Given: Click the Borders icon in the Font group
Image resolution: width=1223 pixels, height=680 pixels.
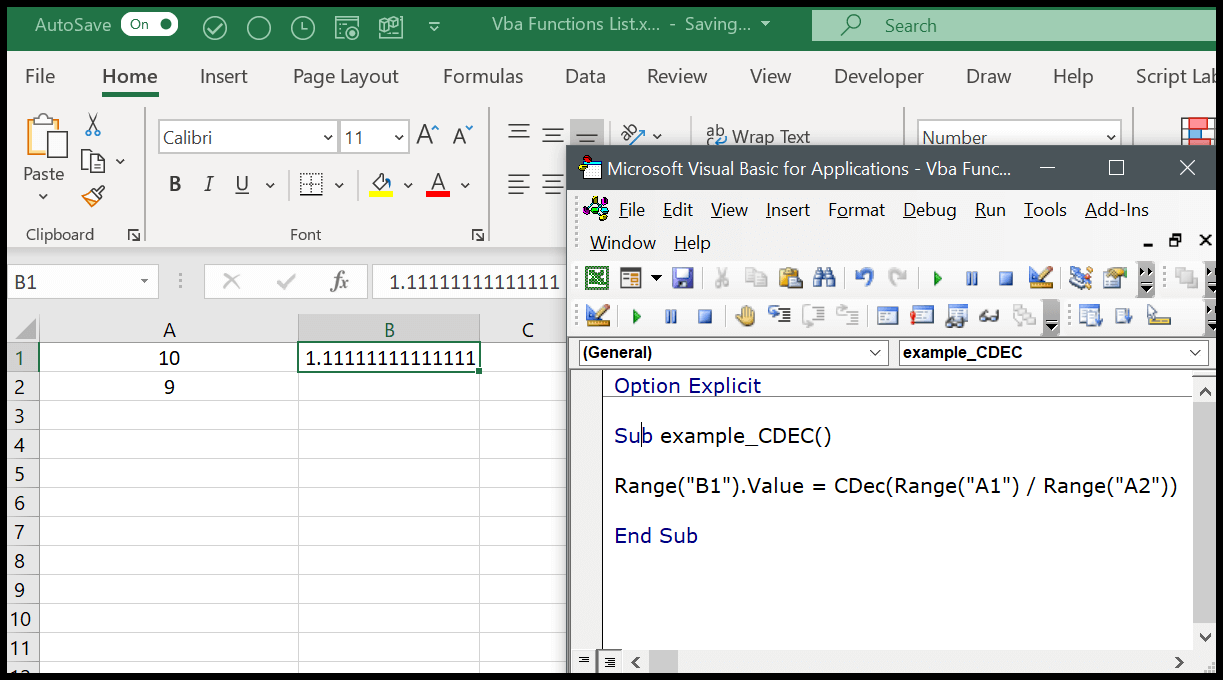Looking at the screenshot, I should pos(311,185).
